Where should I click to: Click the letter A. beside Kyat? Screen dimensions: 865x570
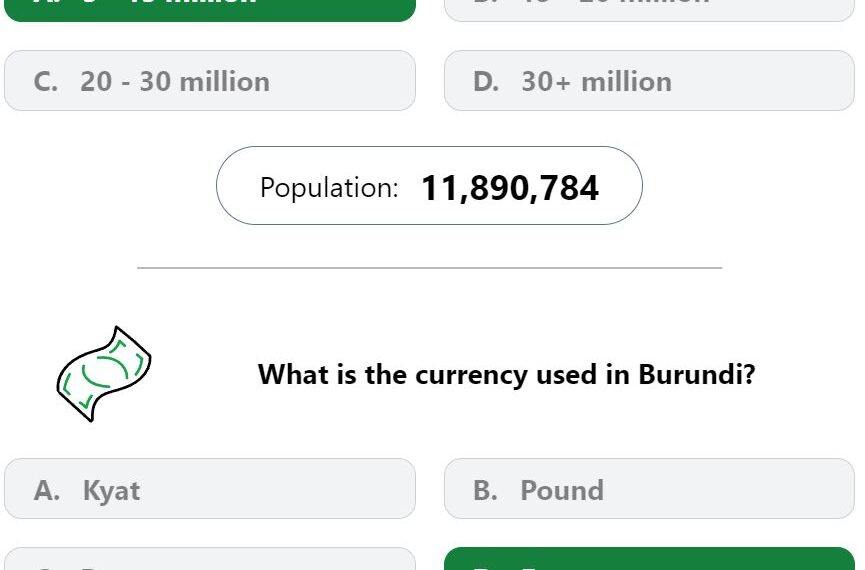coord(47,490)
